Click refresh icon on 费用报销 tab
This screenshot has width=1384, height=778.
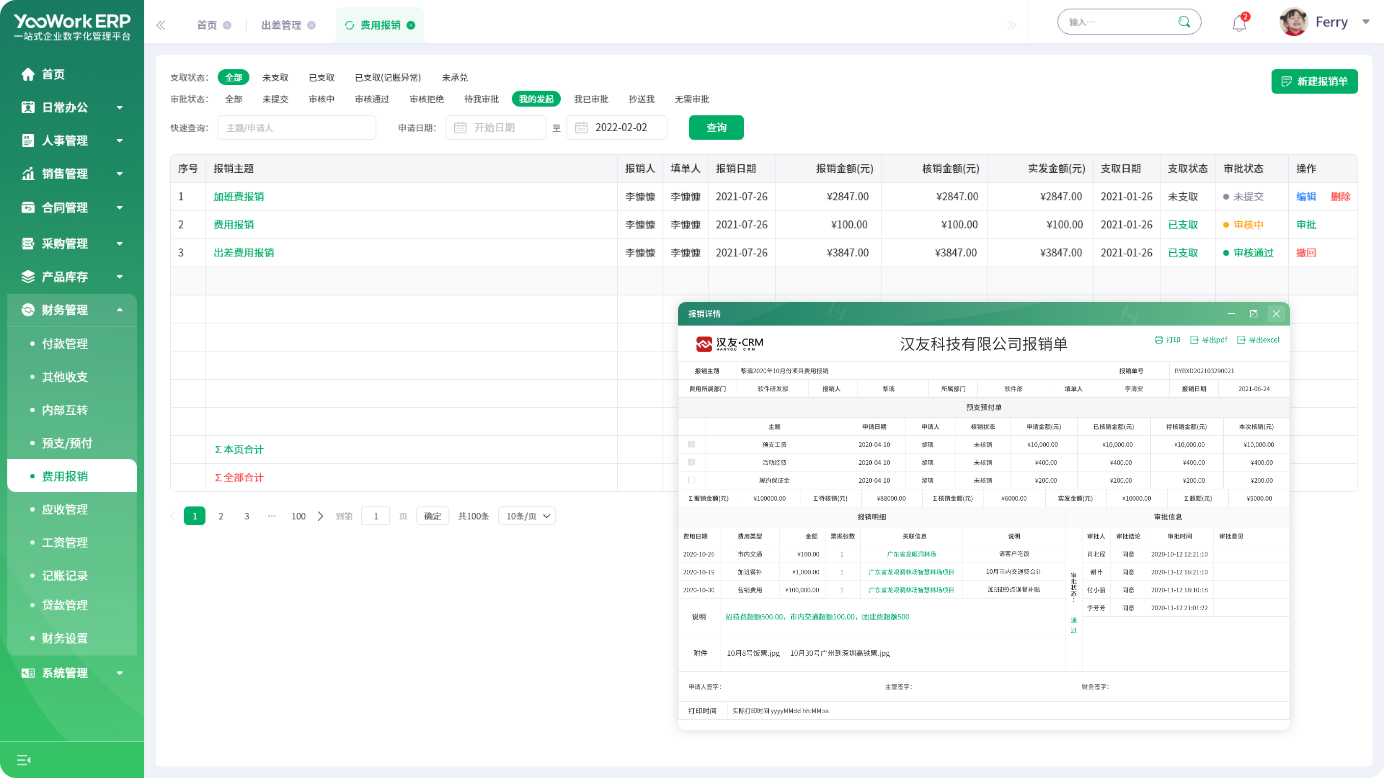point(349,25)
